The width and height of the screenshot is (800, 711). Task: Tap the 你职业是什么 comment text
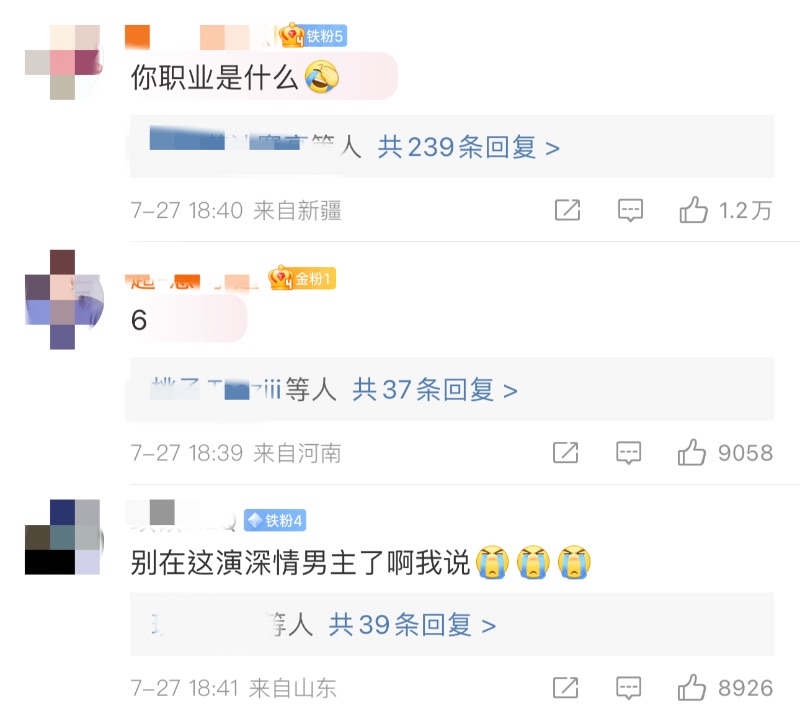click(x=214, y=78)
